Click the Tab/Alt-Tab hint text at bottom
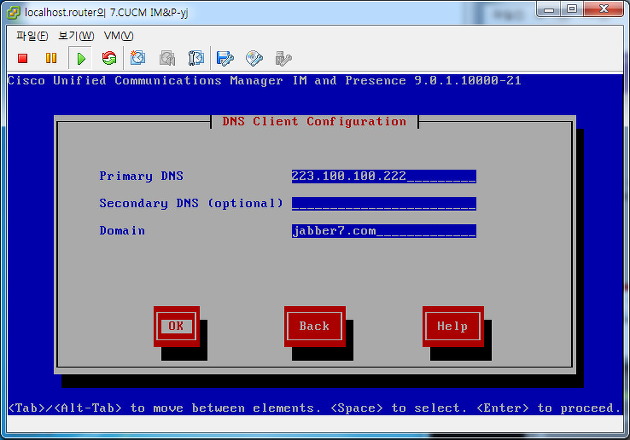Viewport: 630px width, 440px height. point(314,408)
